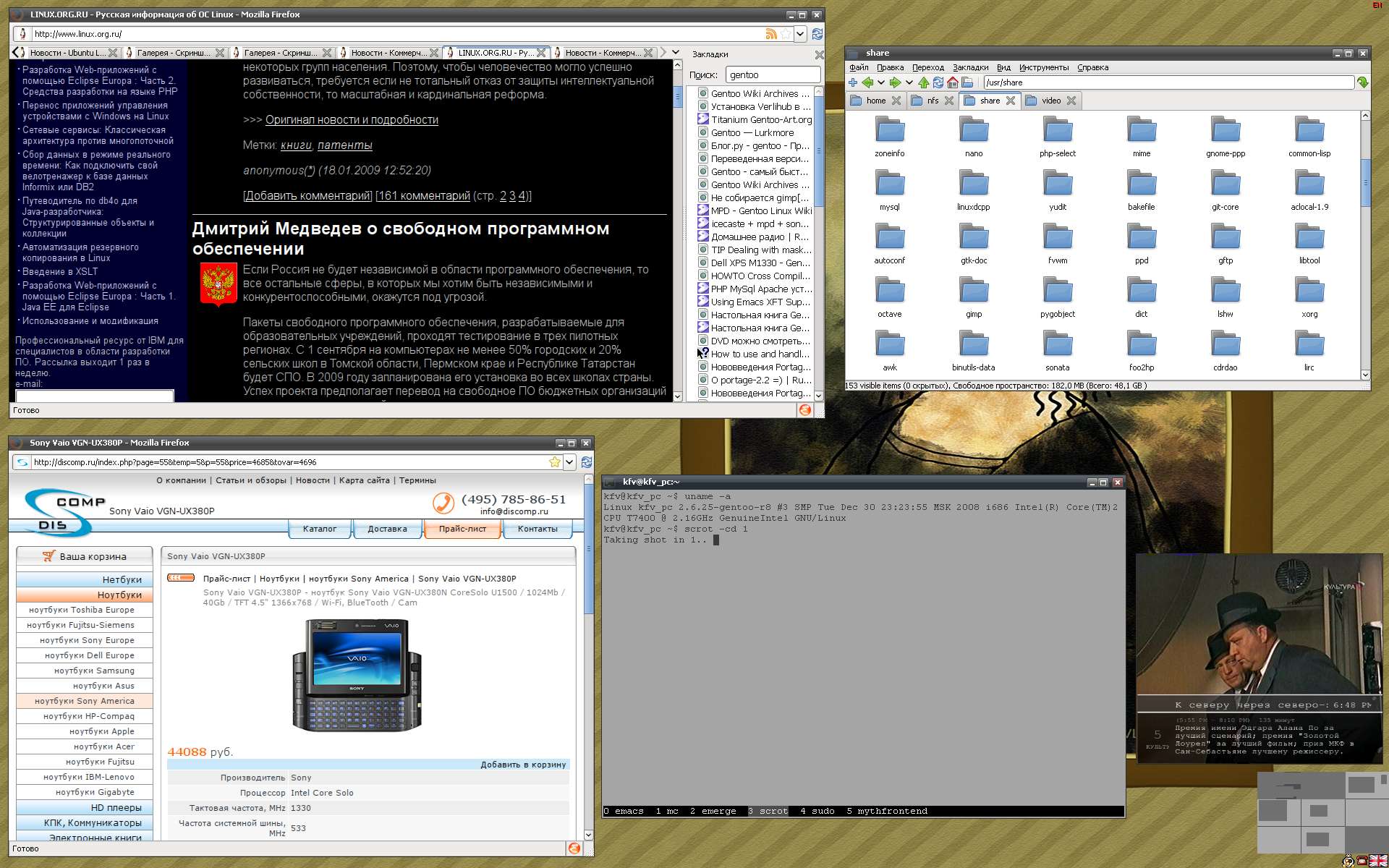Close the video tab in file manager
Screen dimensions: 1389x868
[x=1071, y=101]
